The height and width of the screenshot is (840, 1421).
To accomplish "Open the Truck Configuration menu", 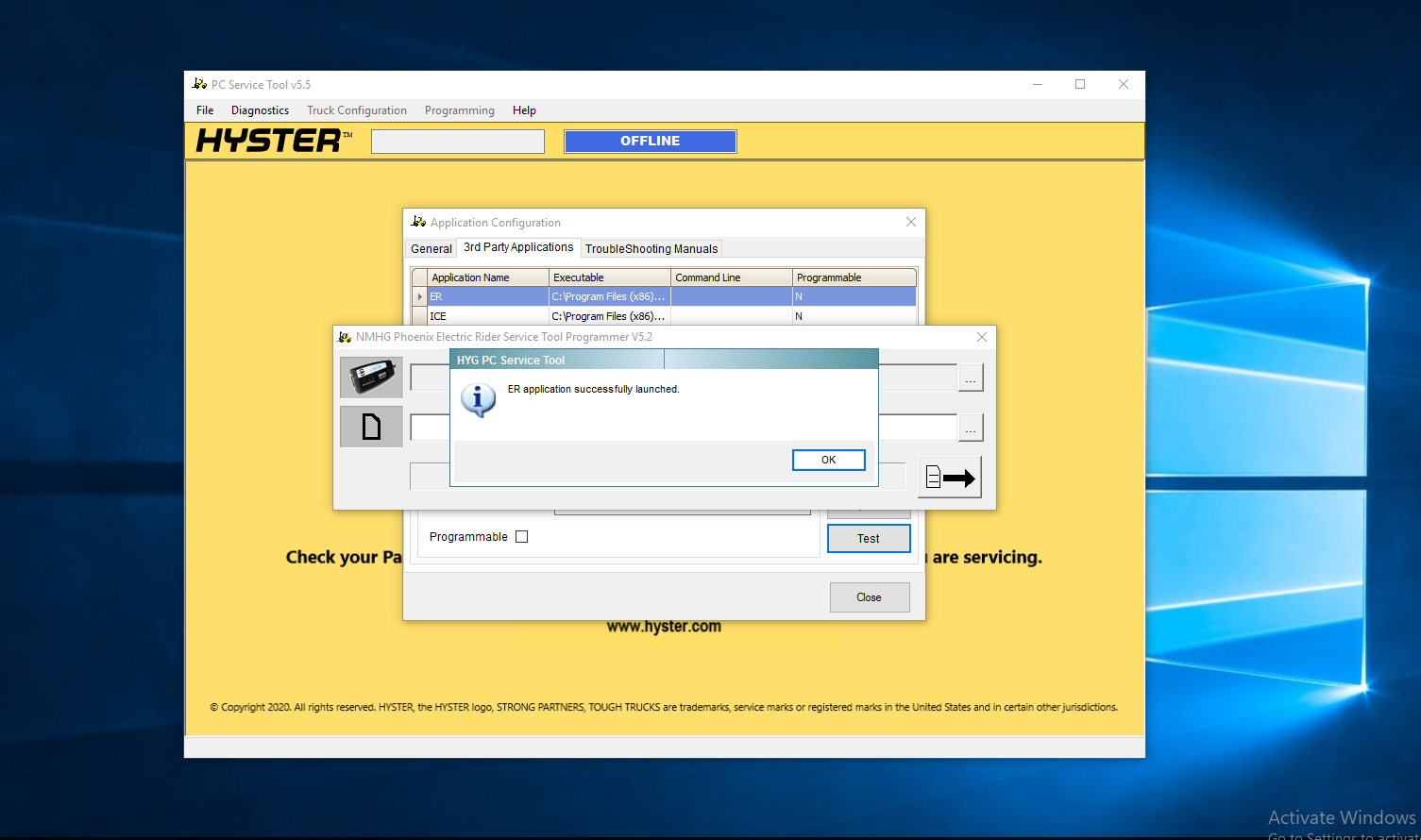I will pos(357,110).
